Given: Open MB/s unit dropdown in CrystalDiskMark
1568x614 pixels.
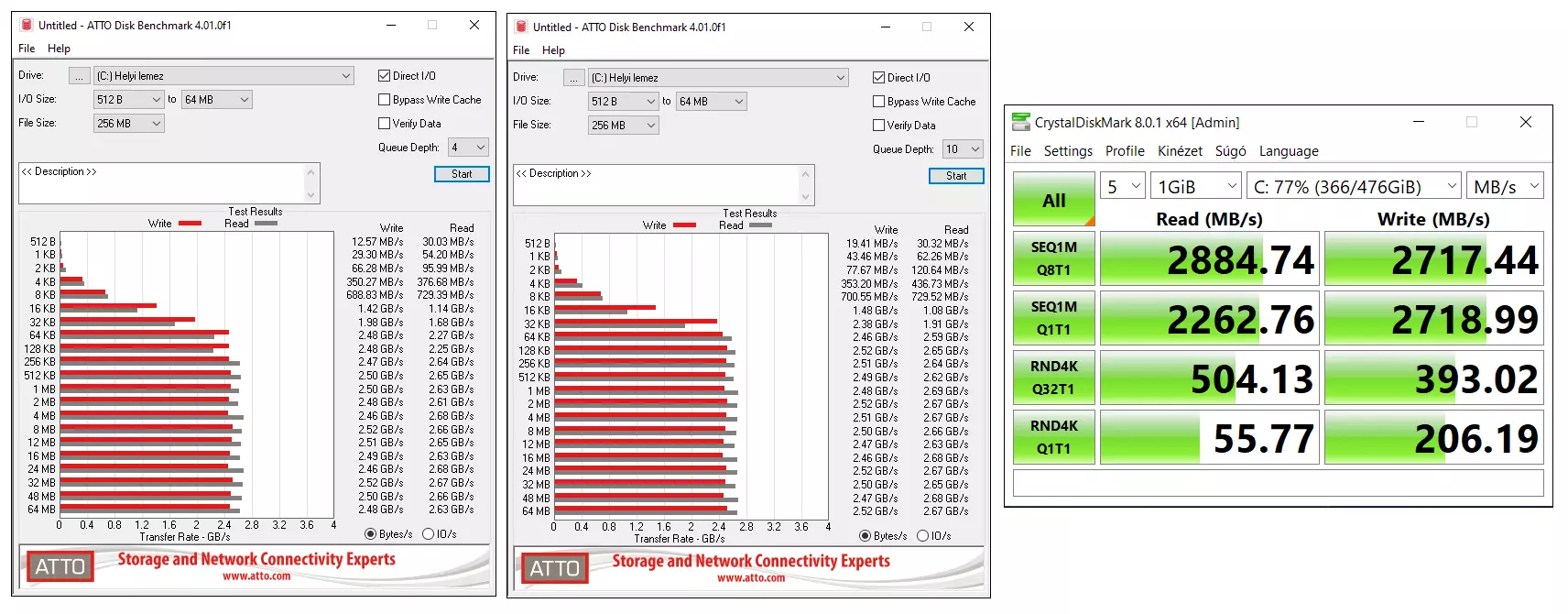Looking at the screenshot, I should [x=1505, y=187].
